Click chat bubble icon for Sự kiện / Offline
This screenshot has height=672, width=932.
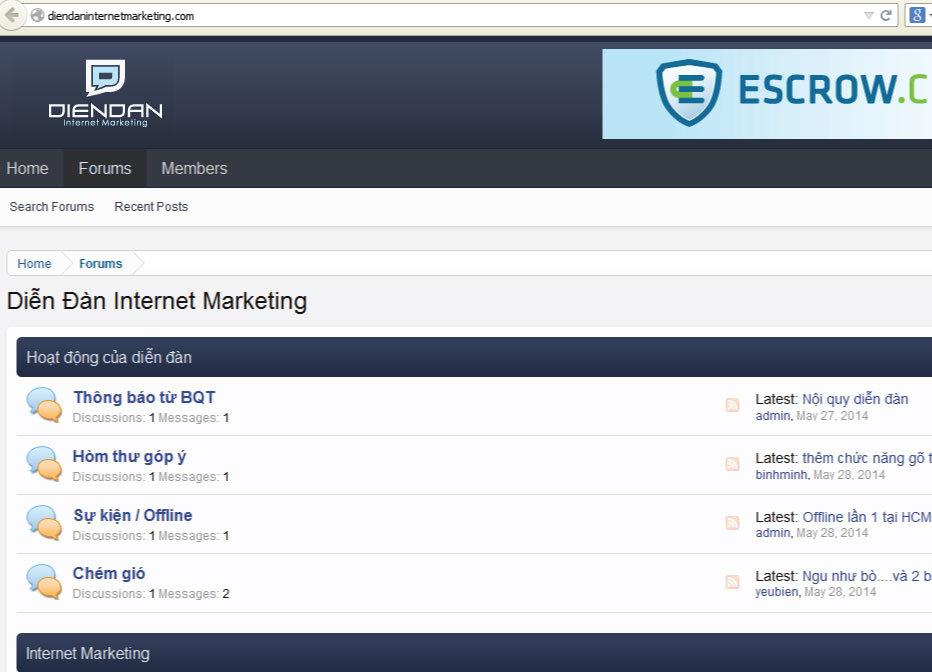pyautogui.click(x=44, y=522)
